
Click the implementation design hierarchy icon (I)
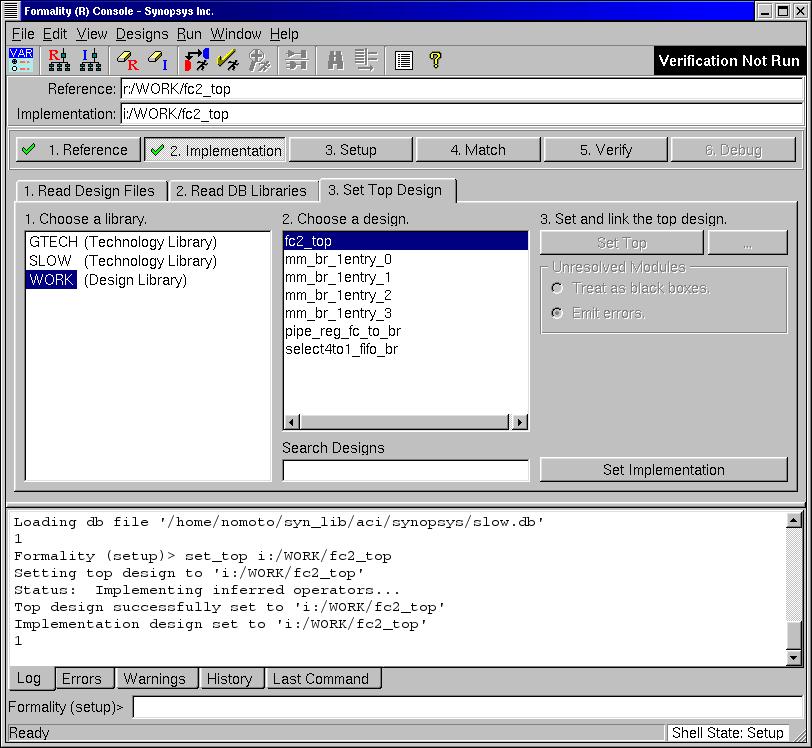click(90, 60)
